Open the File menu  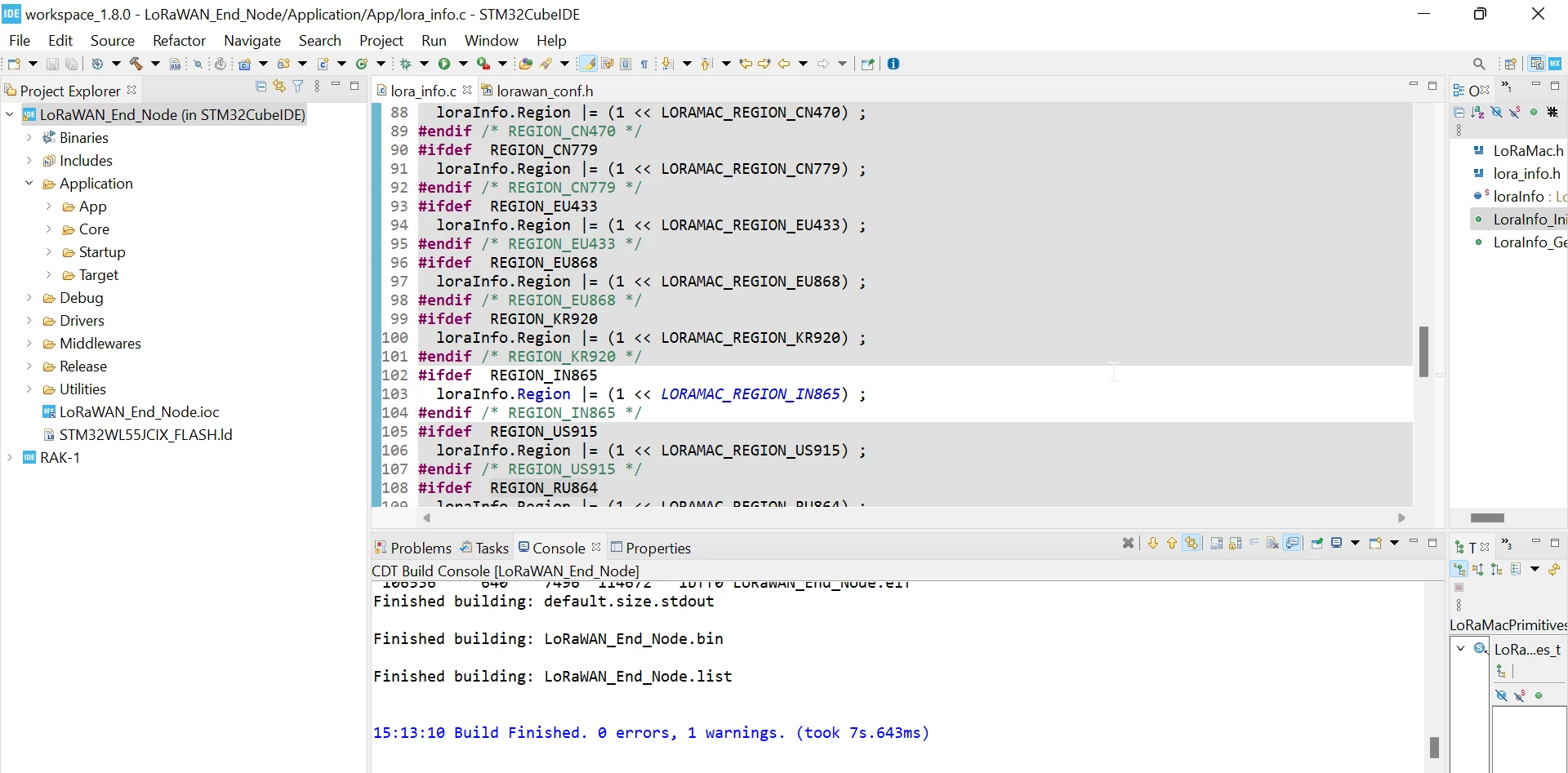click(x=20, y=40)
